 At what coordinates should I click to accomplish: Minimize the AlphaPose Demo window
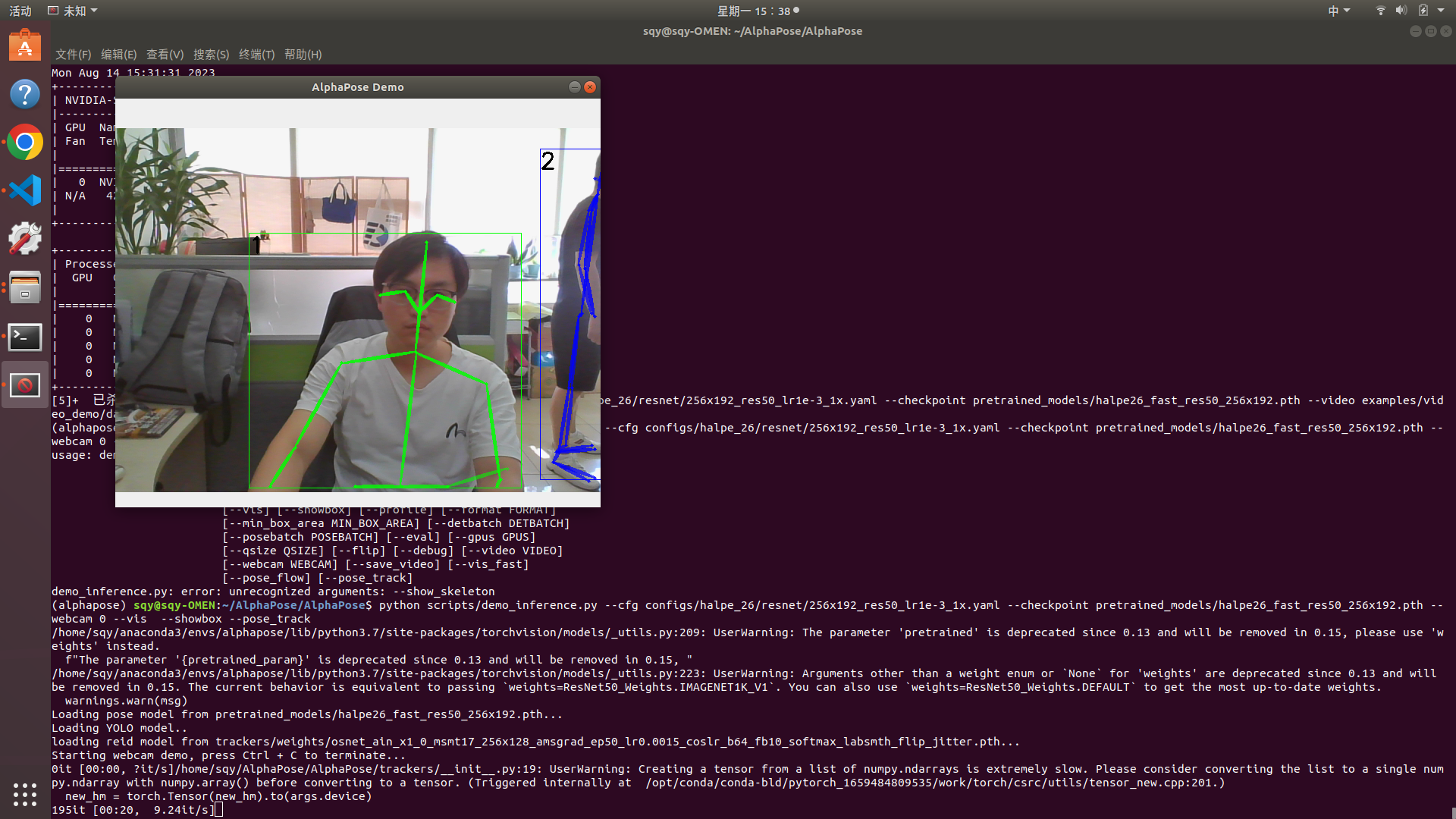point(575,87)
